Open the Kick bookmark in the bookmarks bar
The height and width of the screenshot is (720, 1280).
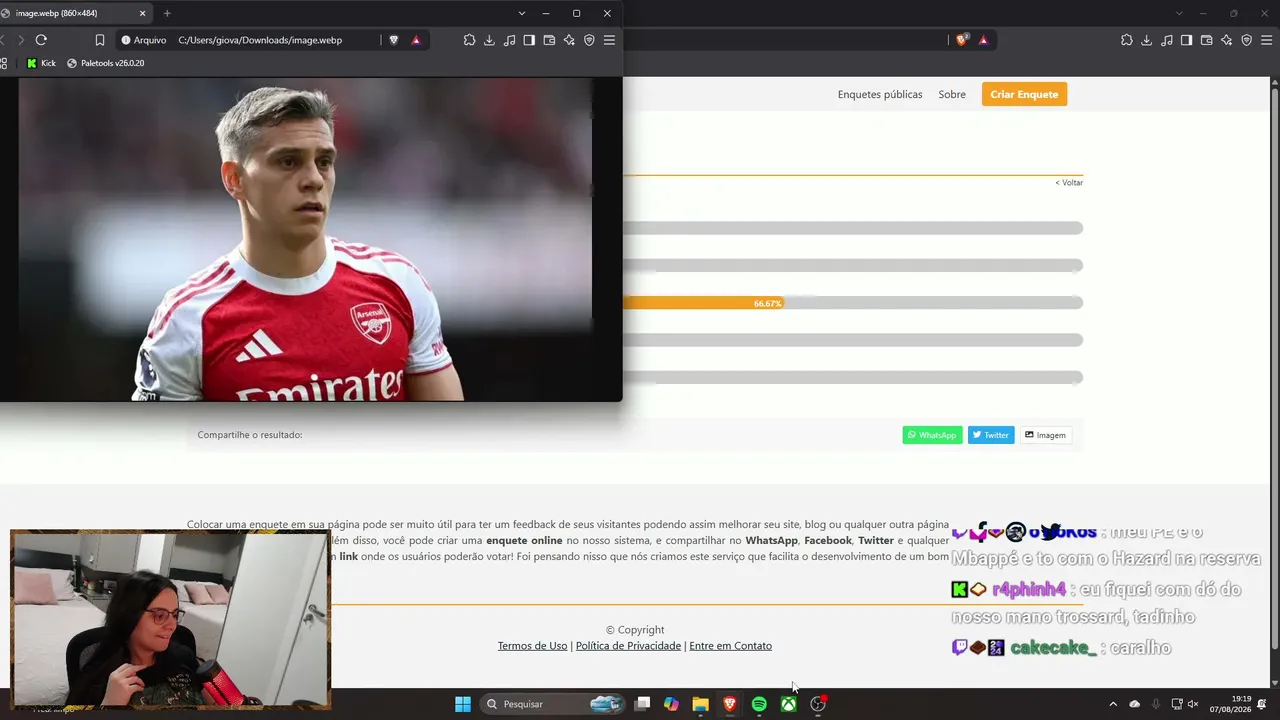point(41,63)
